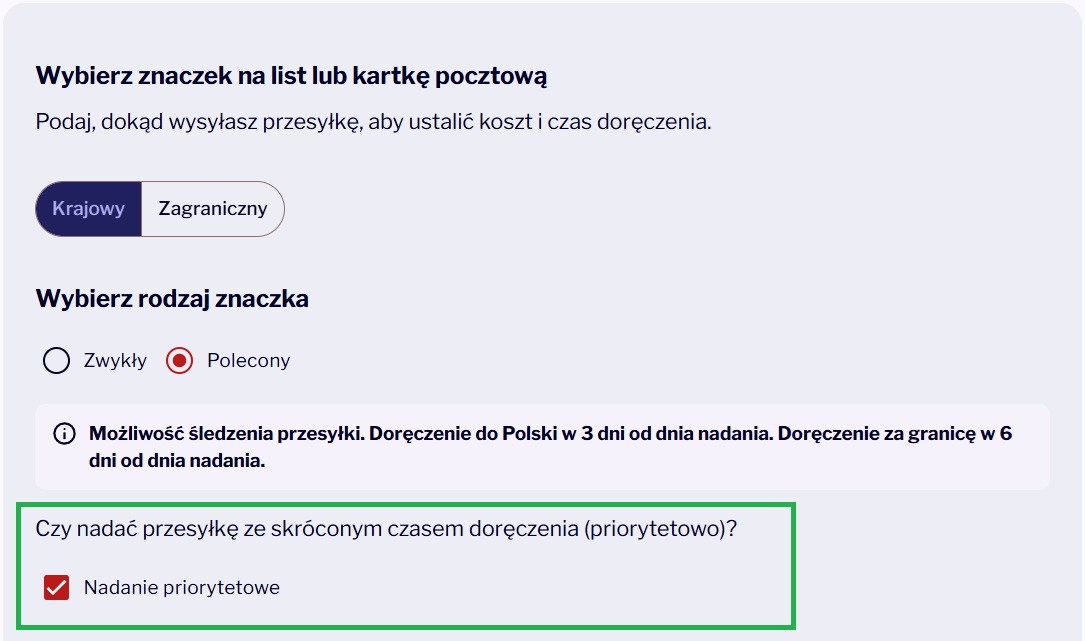Click the Czy nadać przesyłkę question text
This screenshot has height=641, width=1085.
click(386, 529)
